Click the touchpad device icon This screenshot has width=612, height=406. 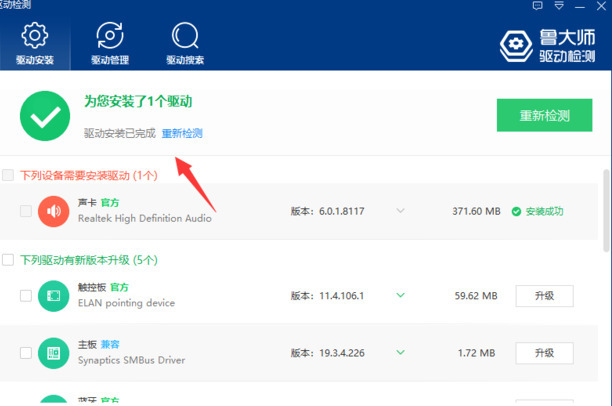point(53,296)
